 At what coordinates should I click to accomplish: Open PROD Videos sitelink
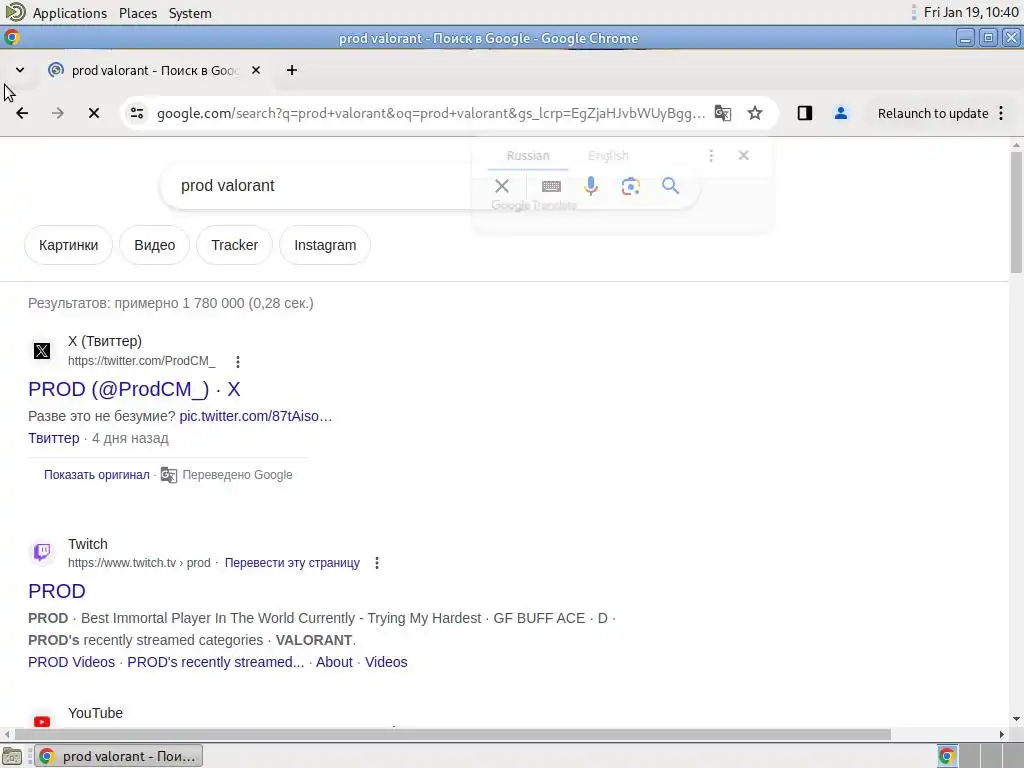(x=71, y=662)
